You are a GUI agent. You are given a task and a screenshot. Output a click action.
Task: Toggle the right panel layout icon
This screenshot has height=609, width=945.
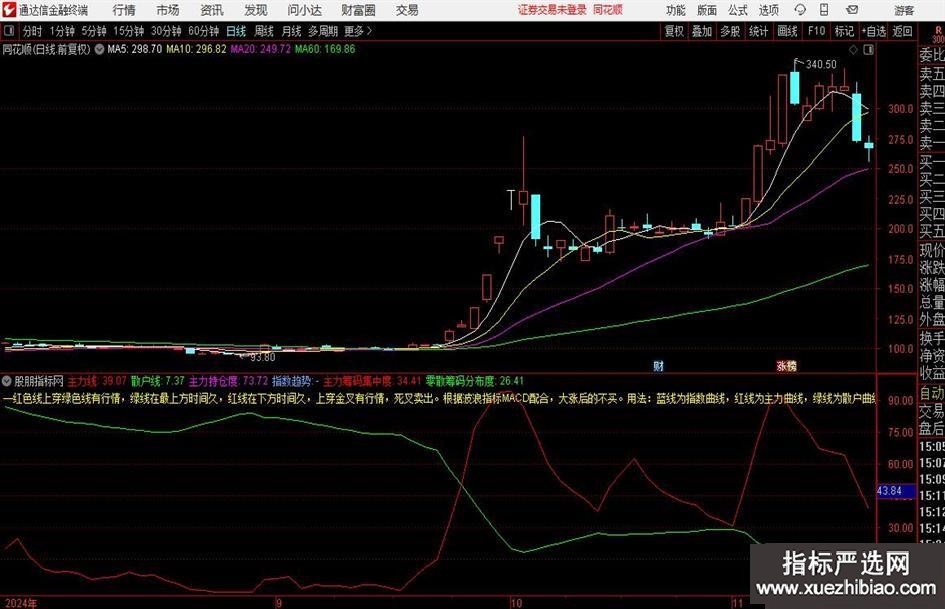click(868, 50)
